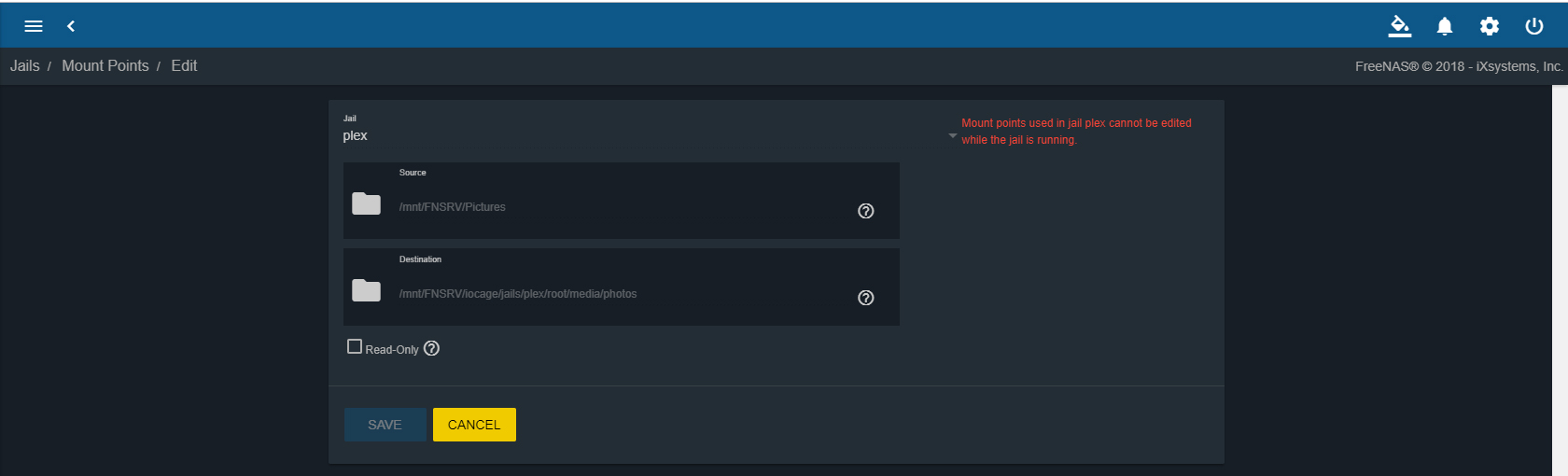The image size is (1568, 476).
Task: Click the Source path /mnt/FNSRV/Pictures field
Action: tap(621, 207)
